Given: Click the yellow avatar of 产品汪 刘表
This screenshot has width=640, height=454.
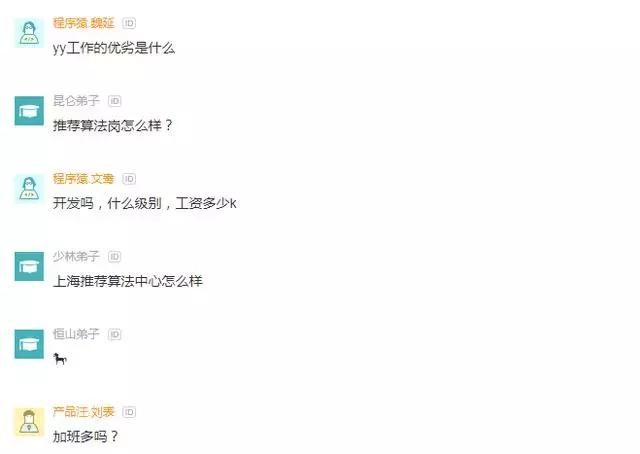Looking at the screenshot, I should (29, 422).
